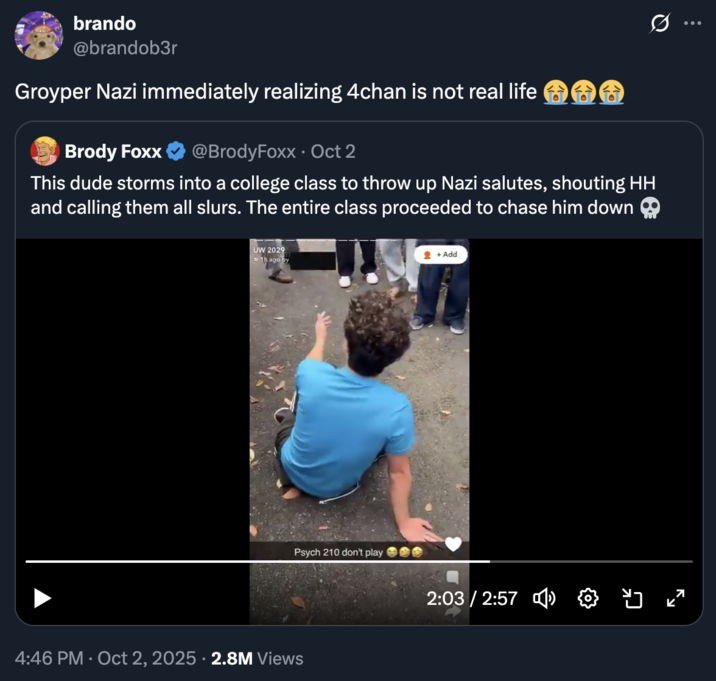Open Brody Foxx's avatar in quoted post
The height and width of the screenshot is (681, 716).
coord(45,151)
